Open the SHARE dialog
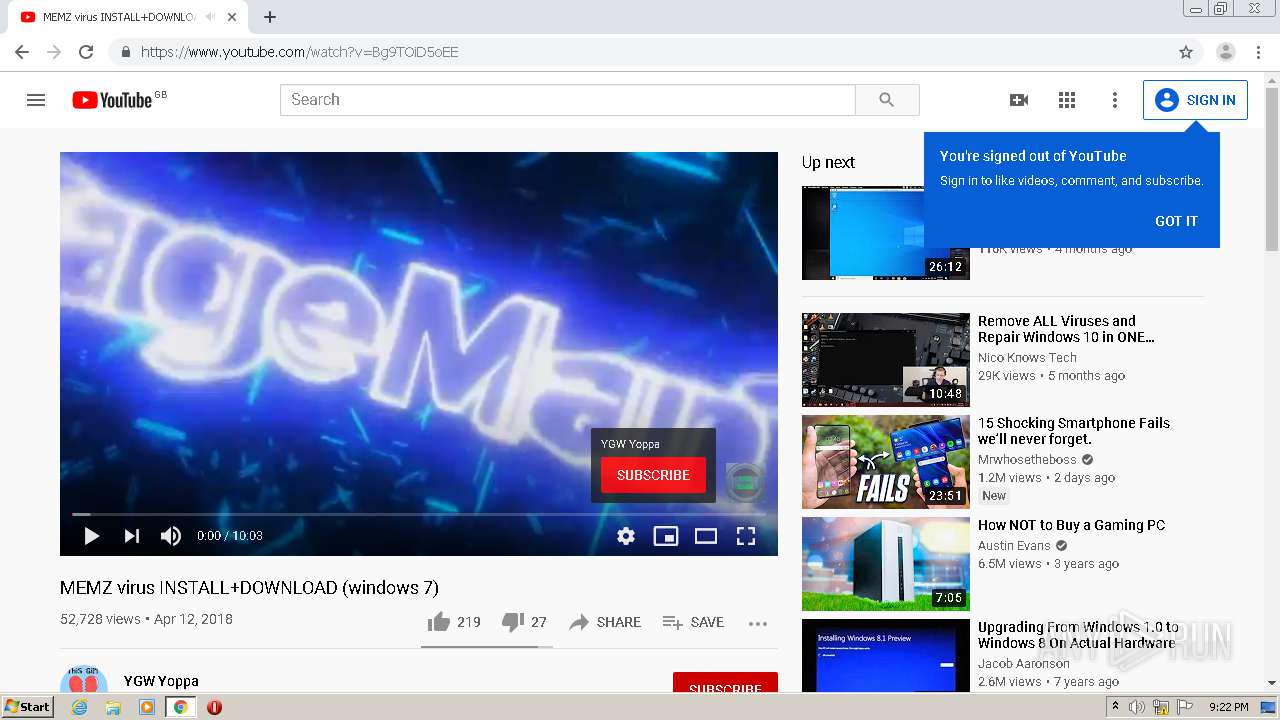 tap(605, 622)
